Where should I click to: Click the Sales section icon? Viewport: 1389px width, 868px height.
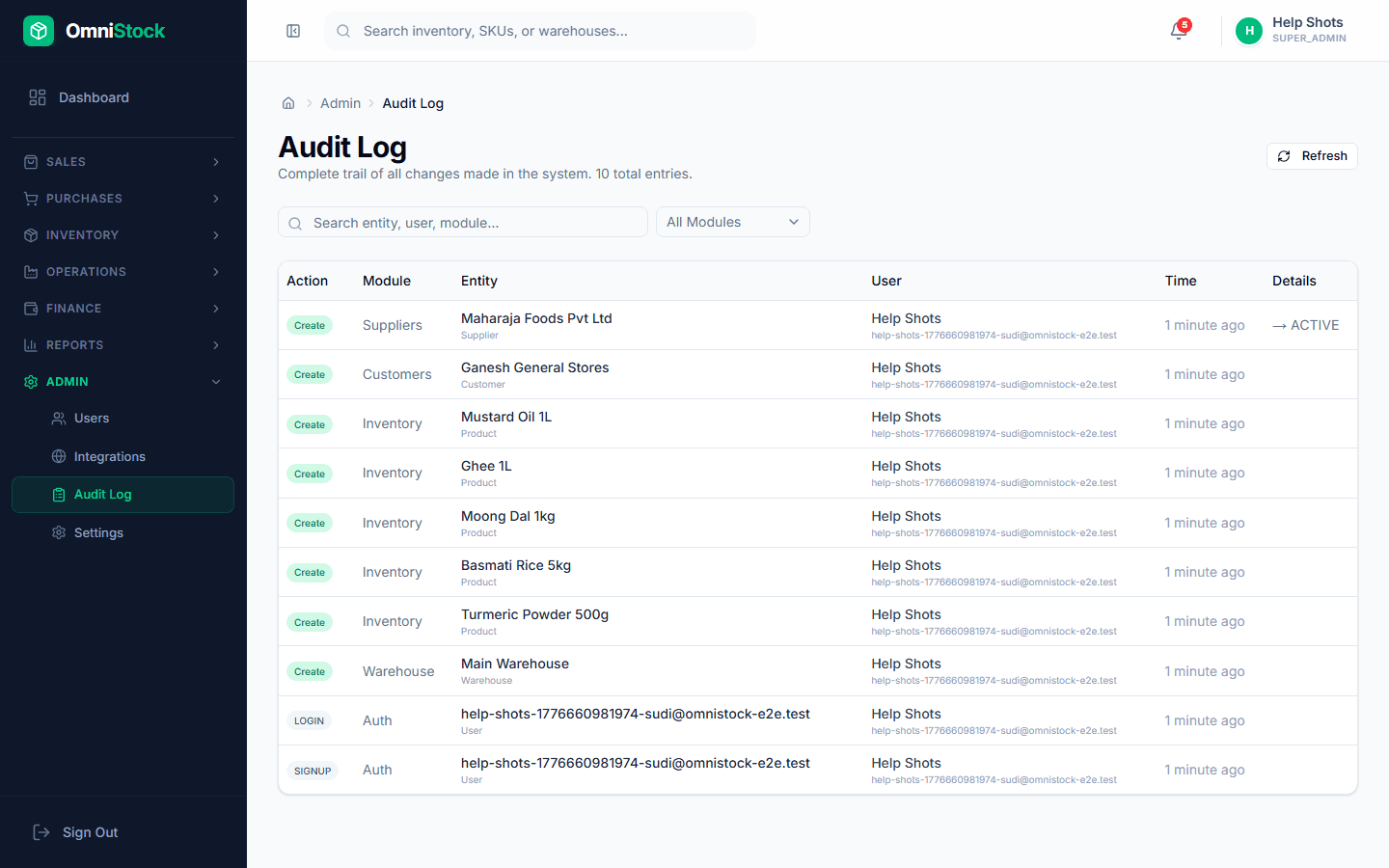31,162
